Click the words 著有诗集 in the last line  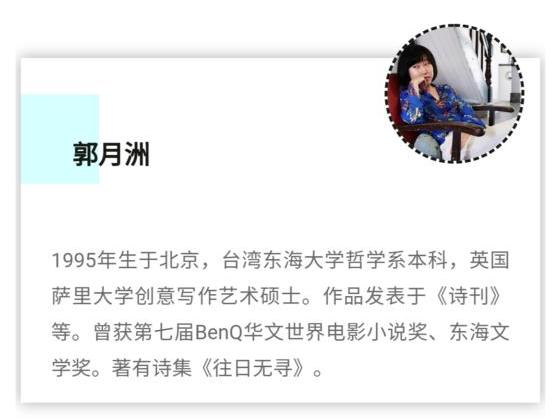(152, 368)
